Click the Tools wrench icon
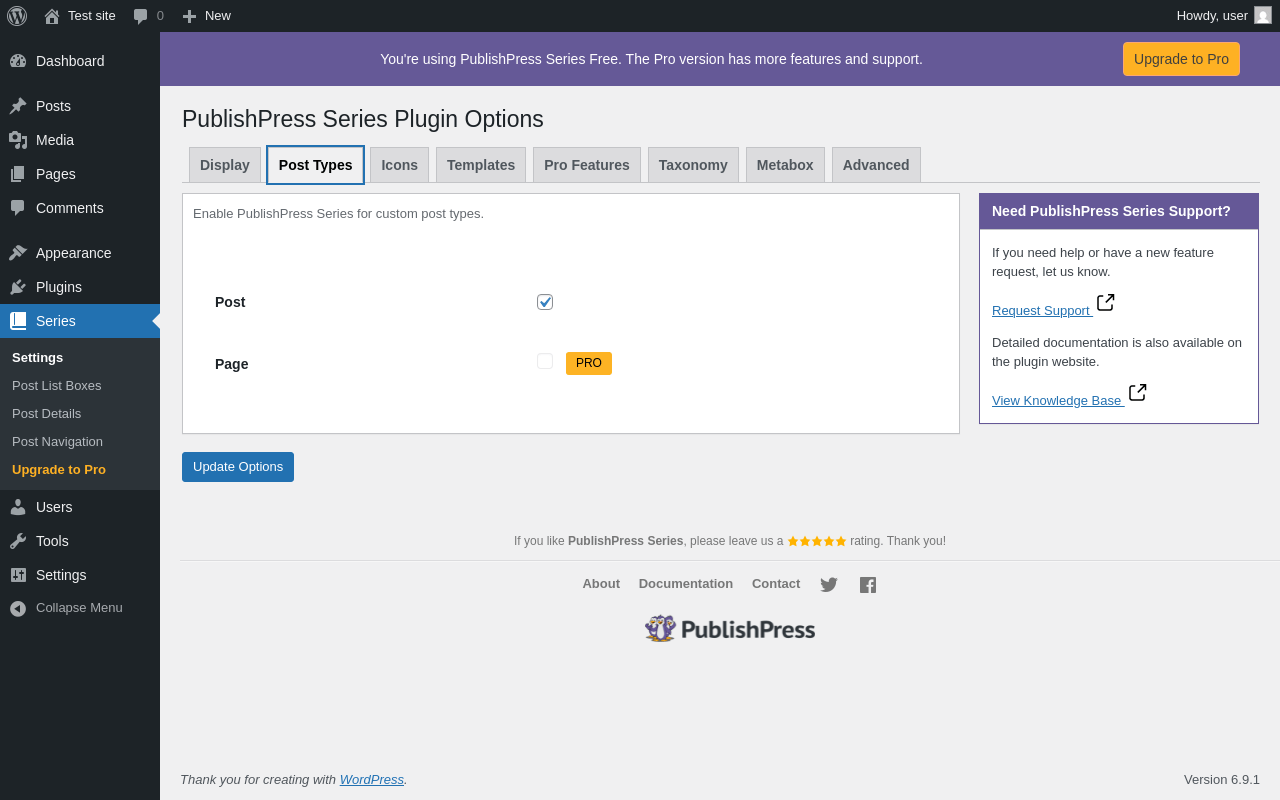 (x=18, y=541)
